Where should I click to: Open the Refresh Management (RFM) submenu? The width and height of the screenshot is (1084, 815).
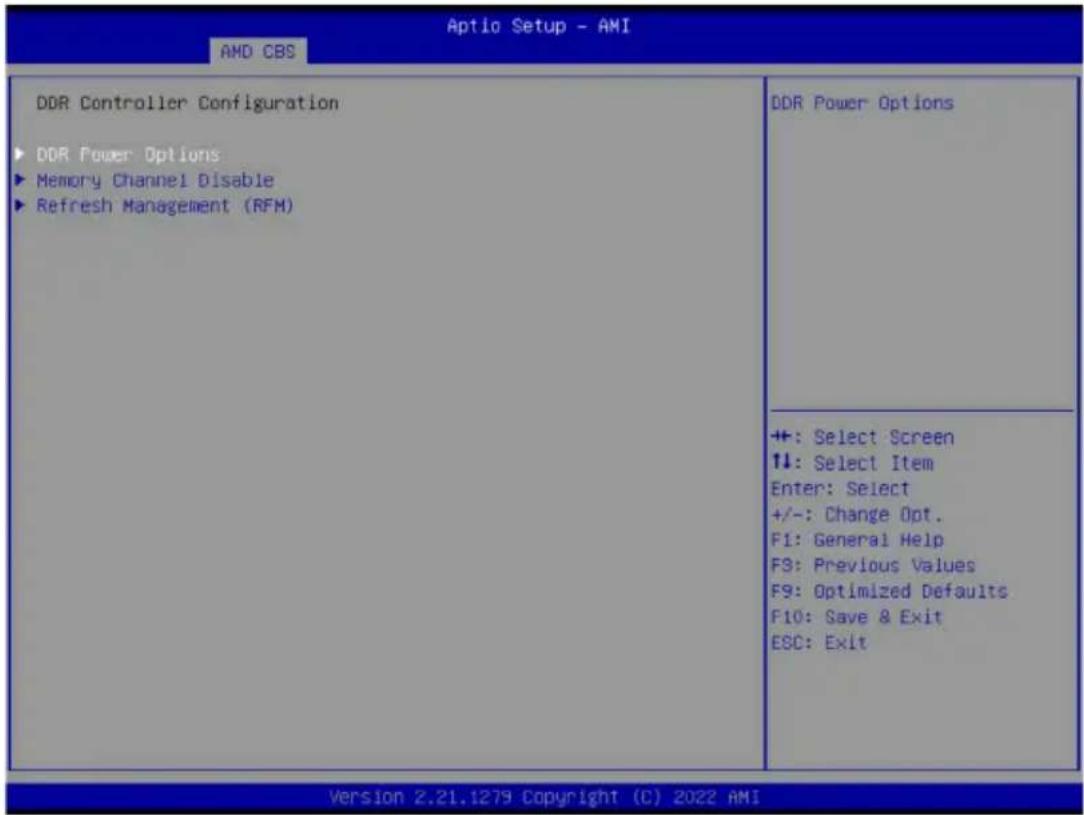[x=165, y=206]
